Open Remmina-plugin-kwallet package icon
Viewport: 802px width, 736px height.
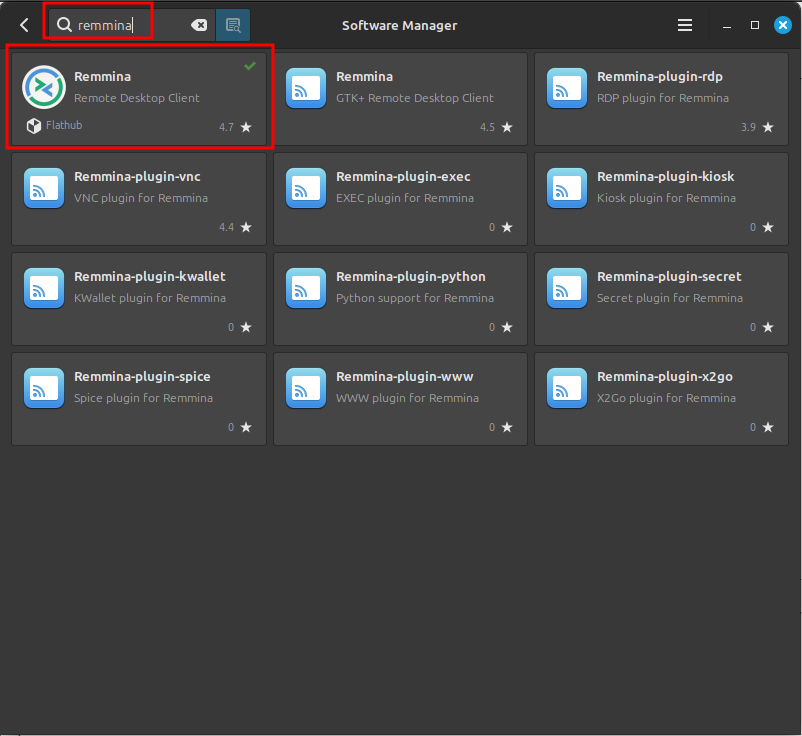[x=44, y=288]
